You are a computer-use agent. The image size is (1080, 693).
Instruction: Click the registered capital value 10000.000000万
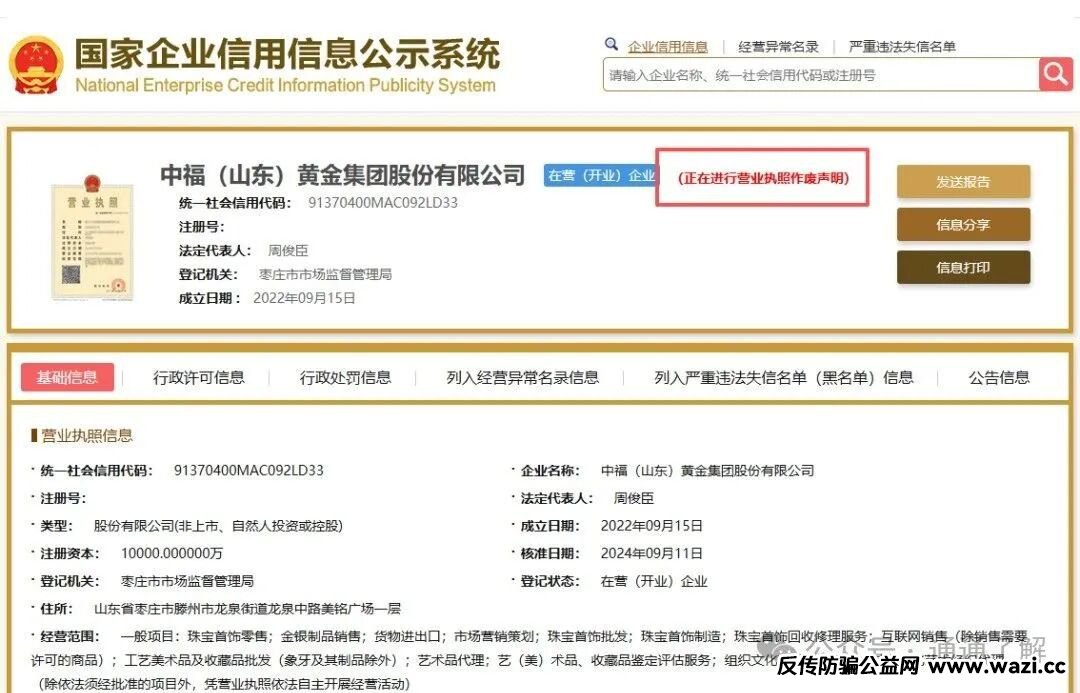pyautogui.click(x=172, y=553)
